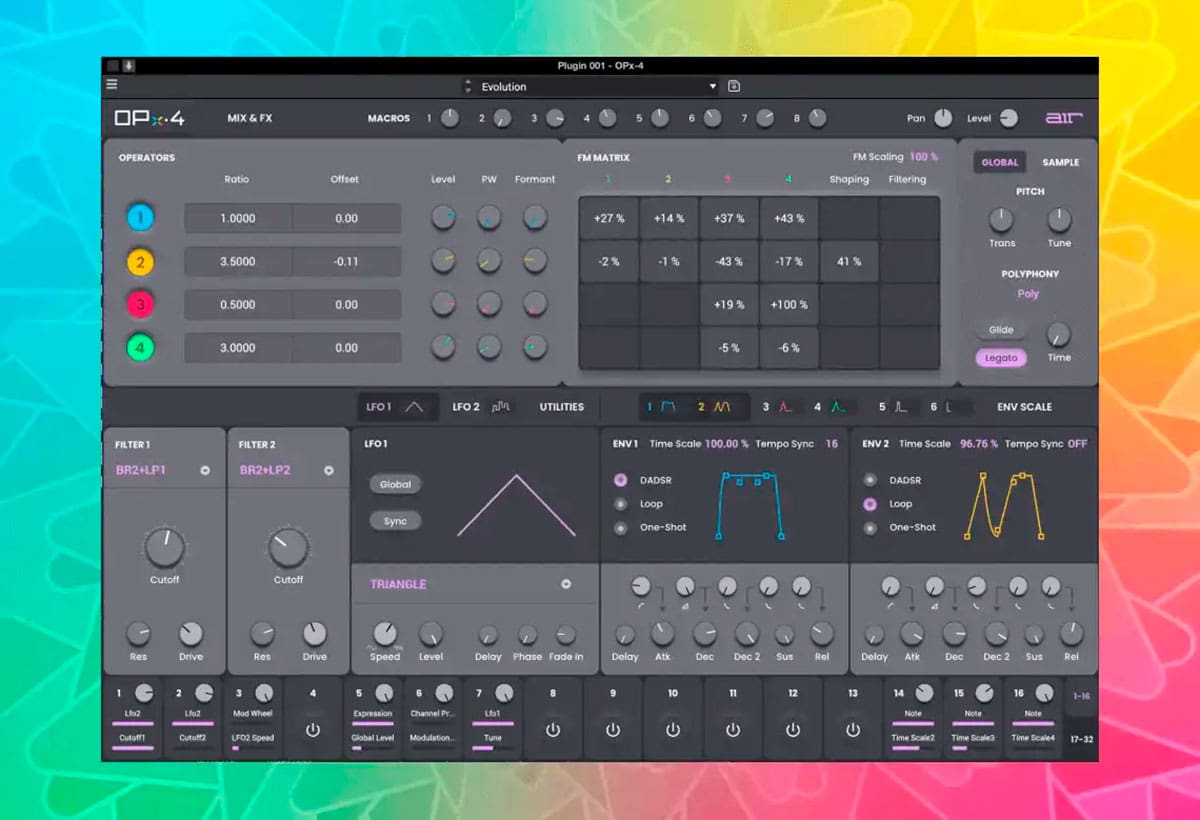Screen dimensions: 1200x820
Task: Select envelope 3 shape icon tab
Action: [786, 407]
